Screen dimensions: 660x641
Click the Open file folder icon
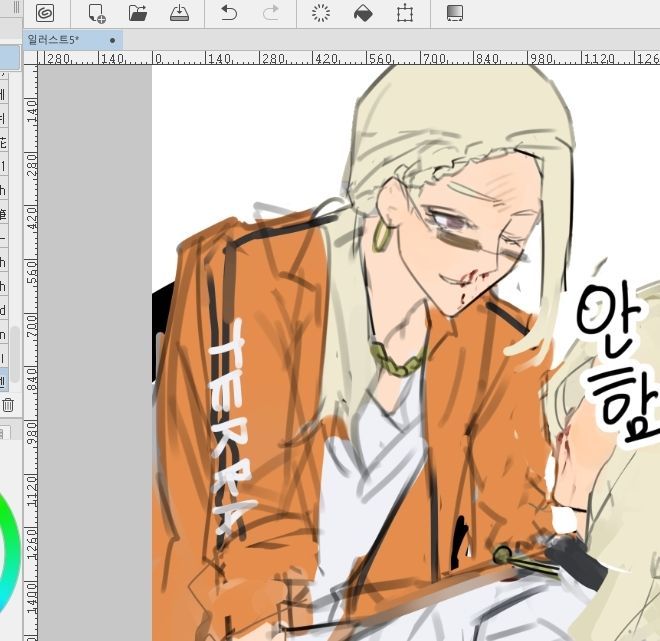138,13
